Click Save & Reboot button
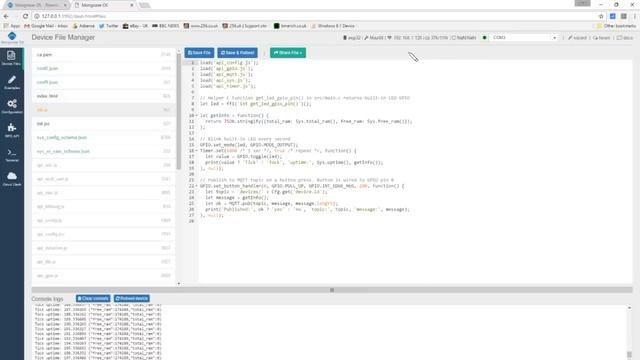 click(237, 53)
